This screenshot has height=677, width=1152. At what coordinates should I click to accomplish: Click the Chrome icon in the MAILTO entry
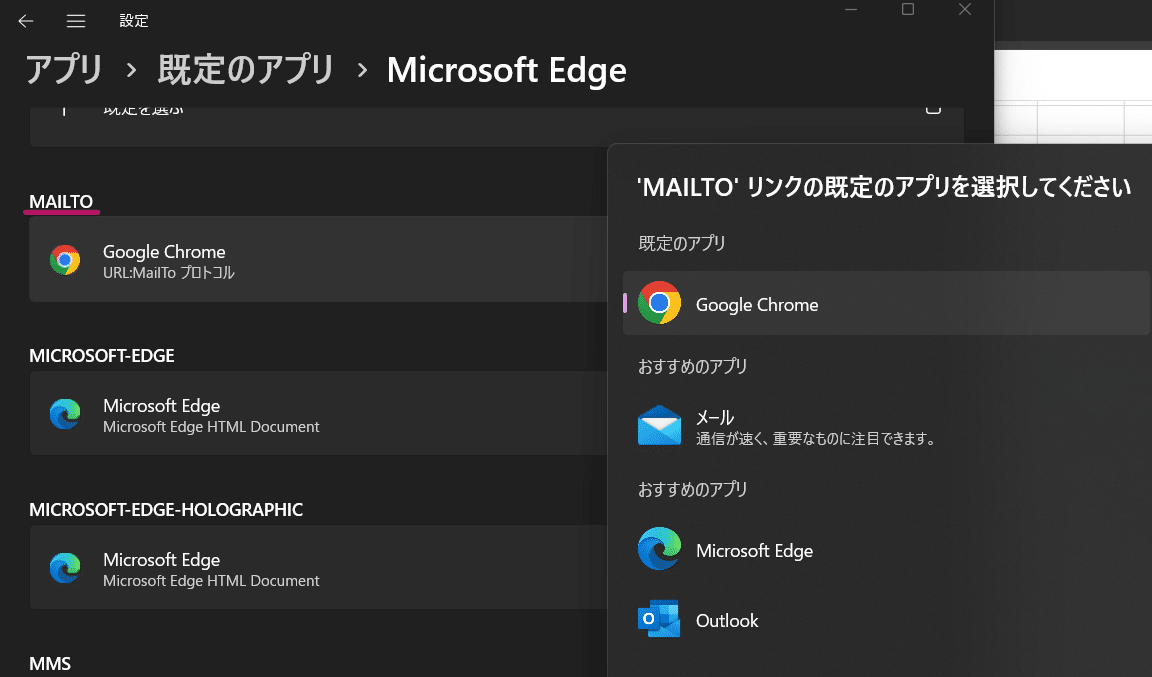coord(65,260)
